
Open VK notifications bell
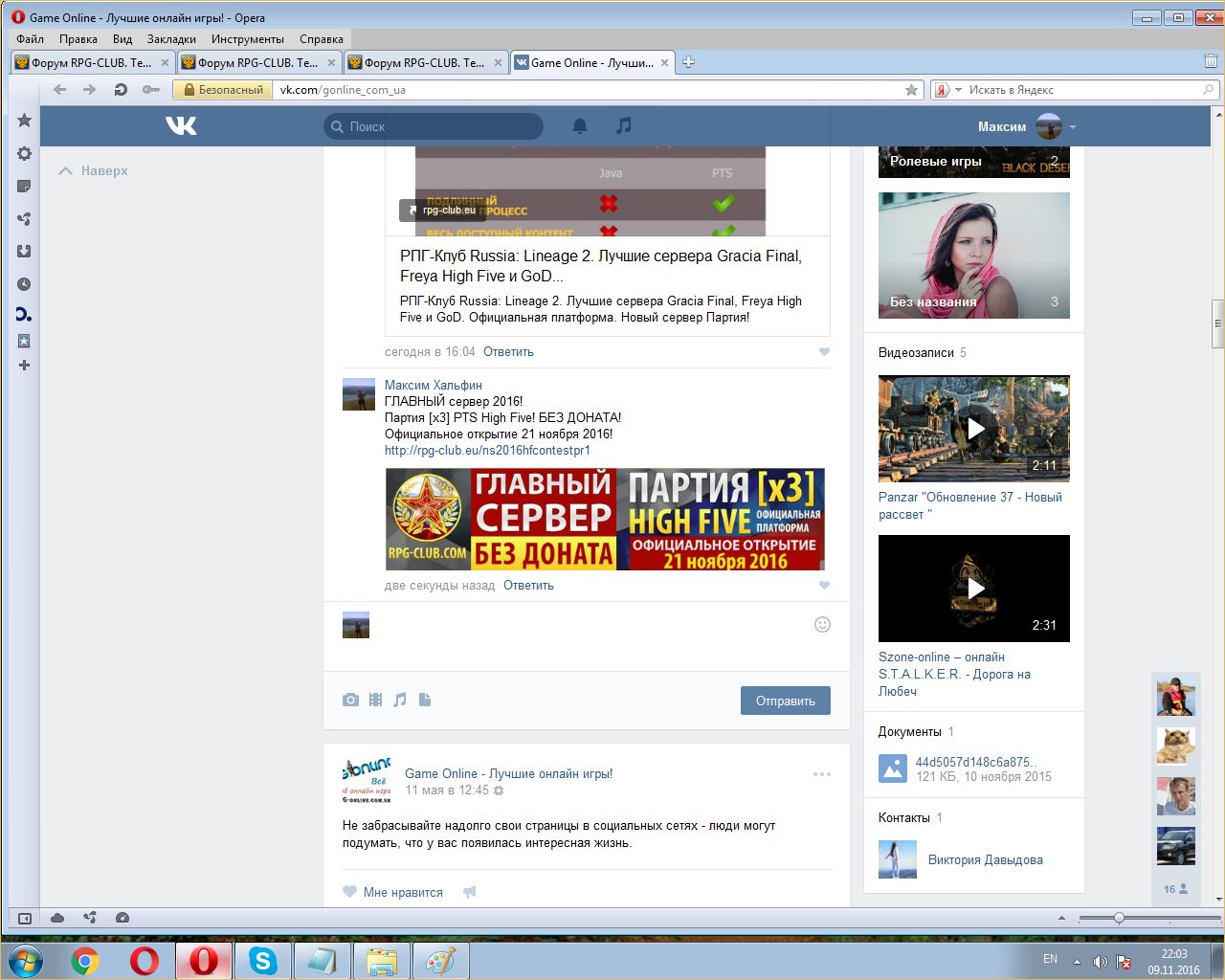click(x=580, y=125)
